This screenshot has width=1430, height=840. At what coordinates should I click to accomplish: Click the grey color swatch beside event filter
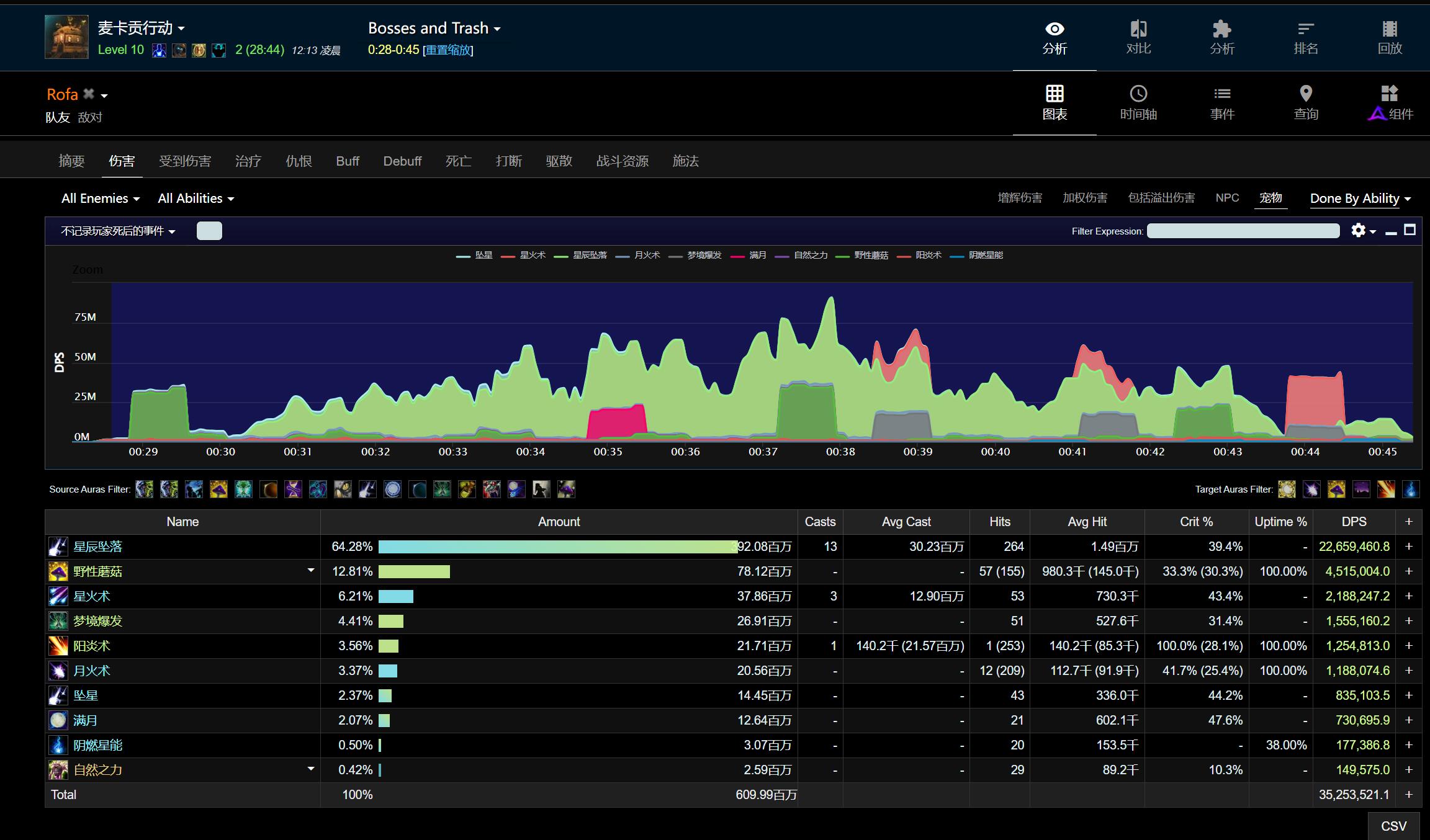(x=209, y=231)
